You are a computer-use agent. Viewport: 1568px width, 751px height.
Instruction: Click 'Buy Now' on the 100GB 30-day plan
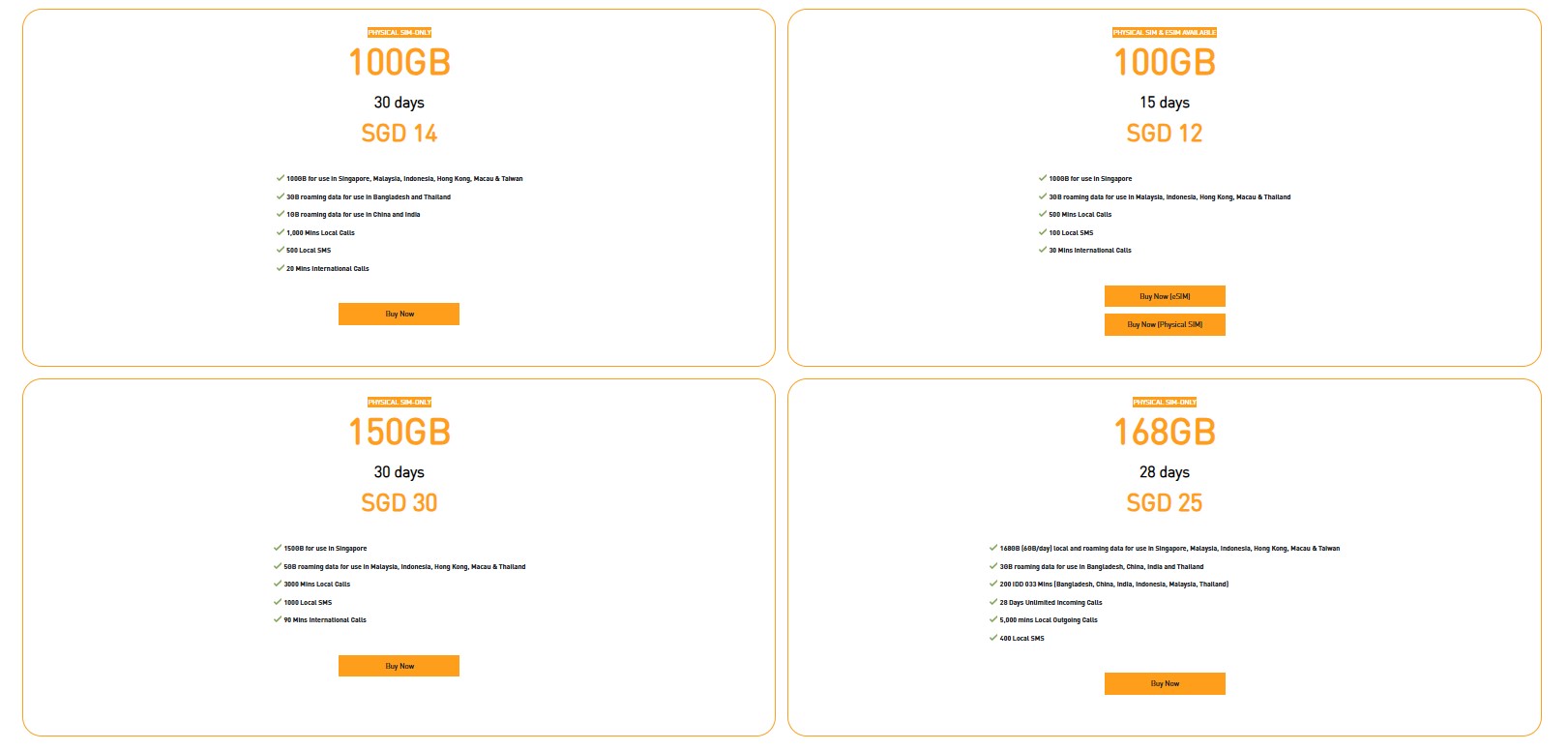click(x=399, y=314)
